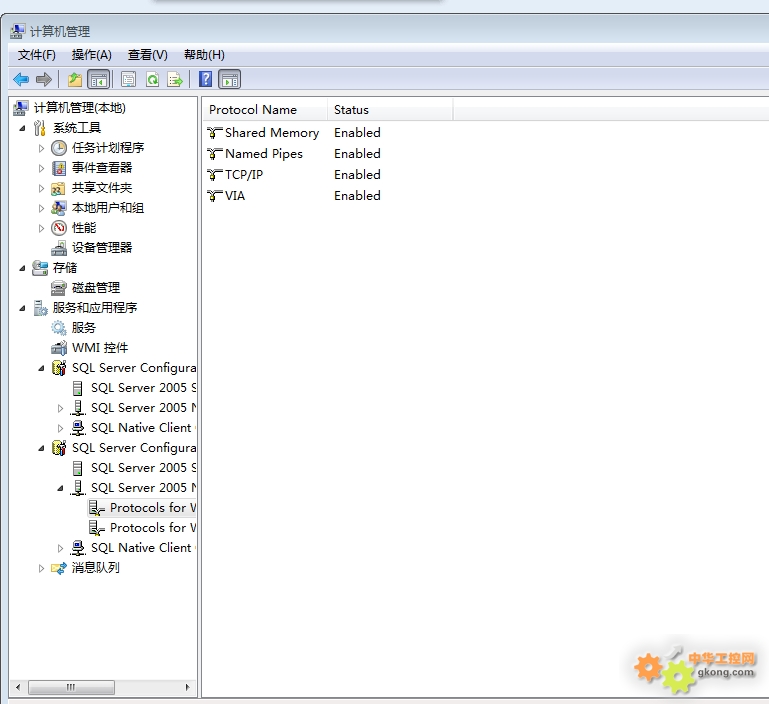Viewport: 769px width, 704px height.
Task: Click the Up one level folder icon
Action: pos(75,79)
